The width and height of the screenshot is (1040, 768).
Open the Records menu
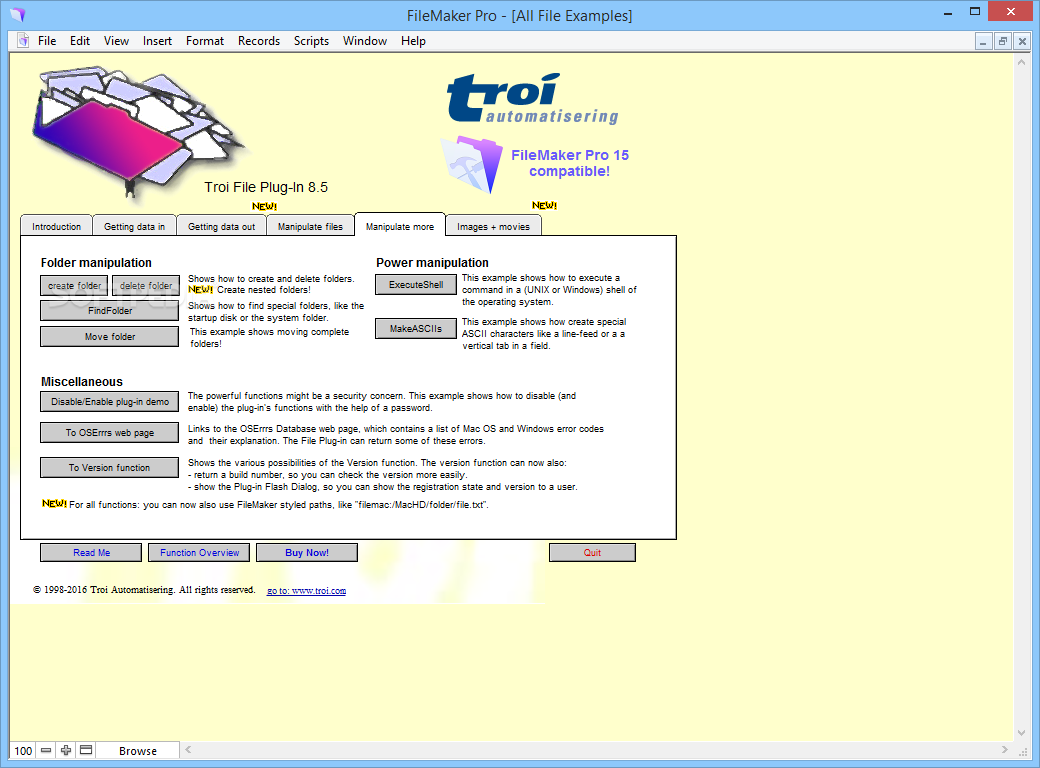click(259, 40)
